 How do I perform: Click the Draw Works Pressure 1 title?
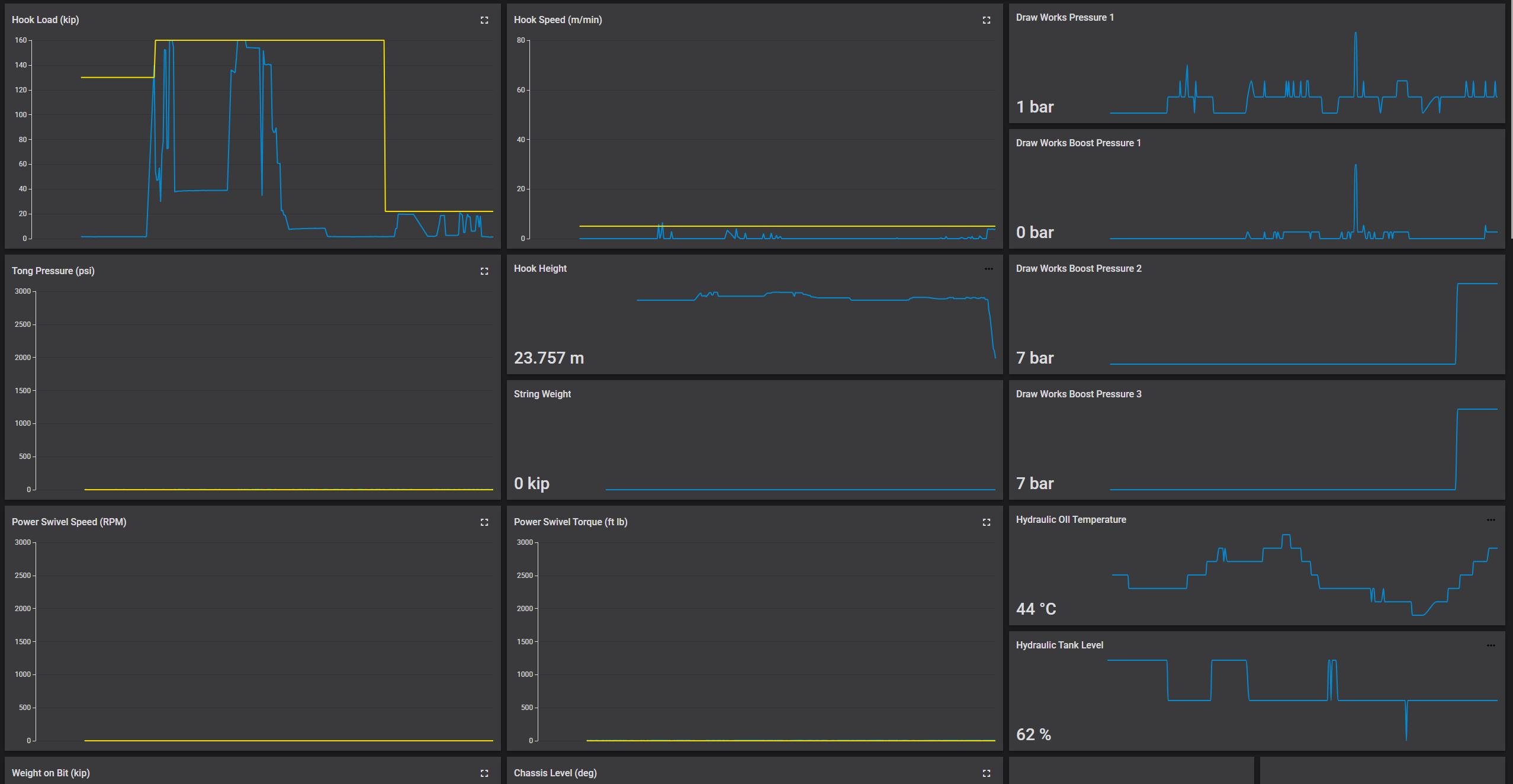pos(1065,18)
